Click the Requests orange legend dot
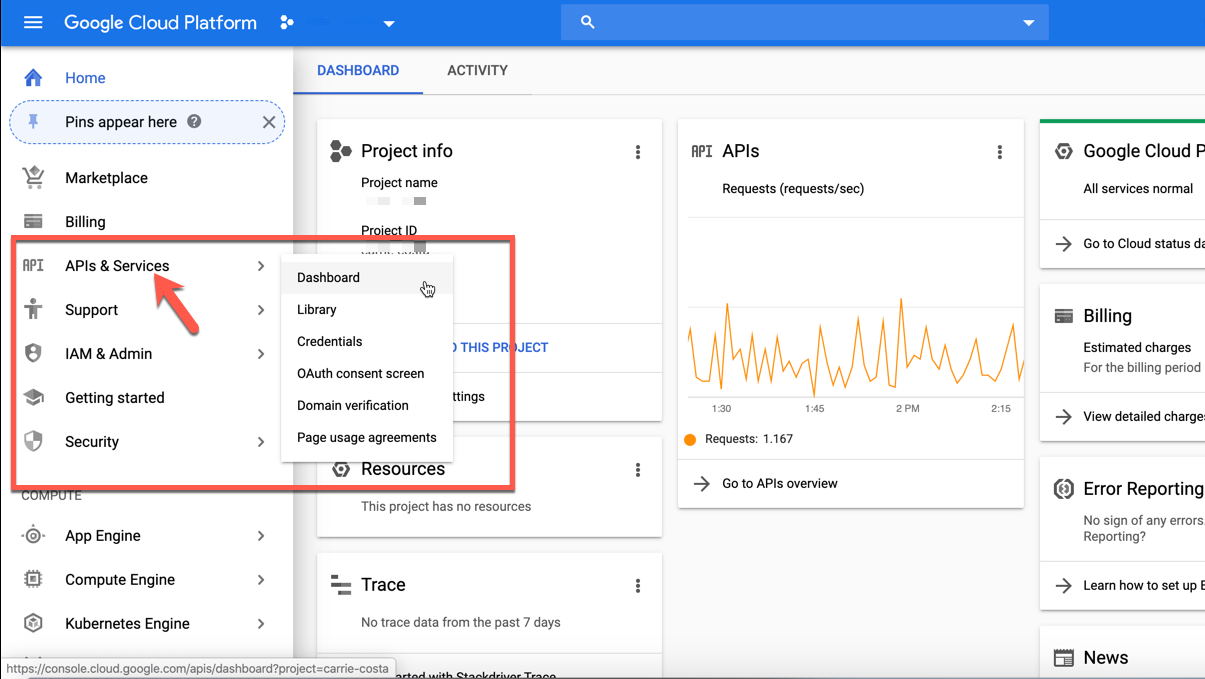This screenshot has height=679, width=1205. (x=690, y=439)
